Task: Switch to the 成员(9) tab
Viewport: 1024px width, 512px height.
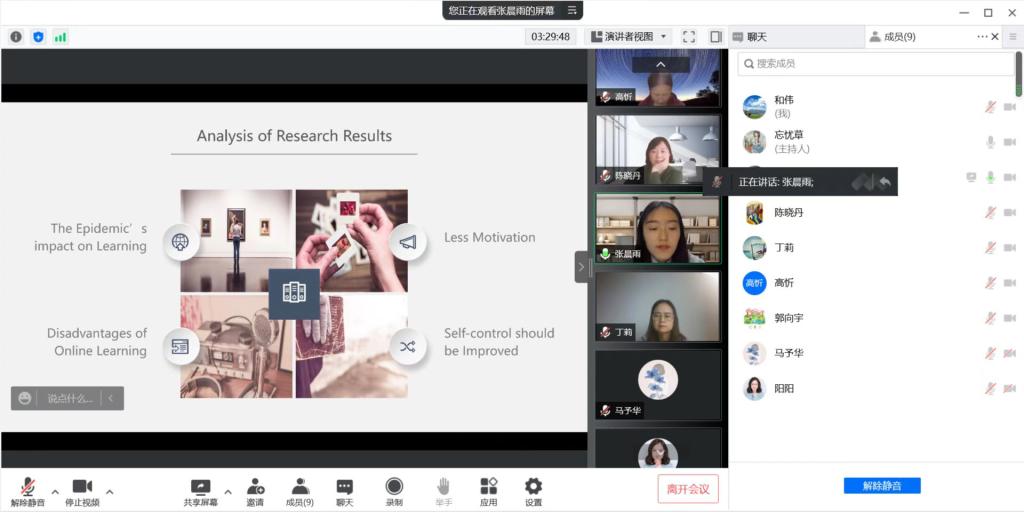Action: coord(900,37)
